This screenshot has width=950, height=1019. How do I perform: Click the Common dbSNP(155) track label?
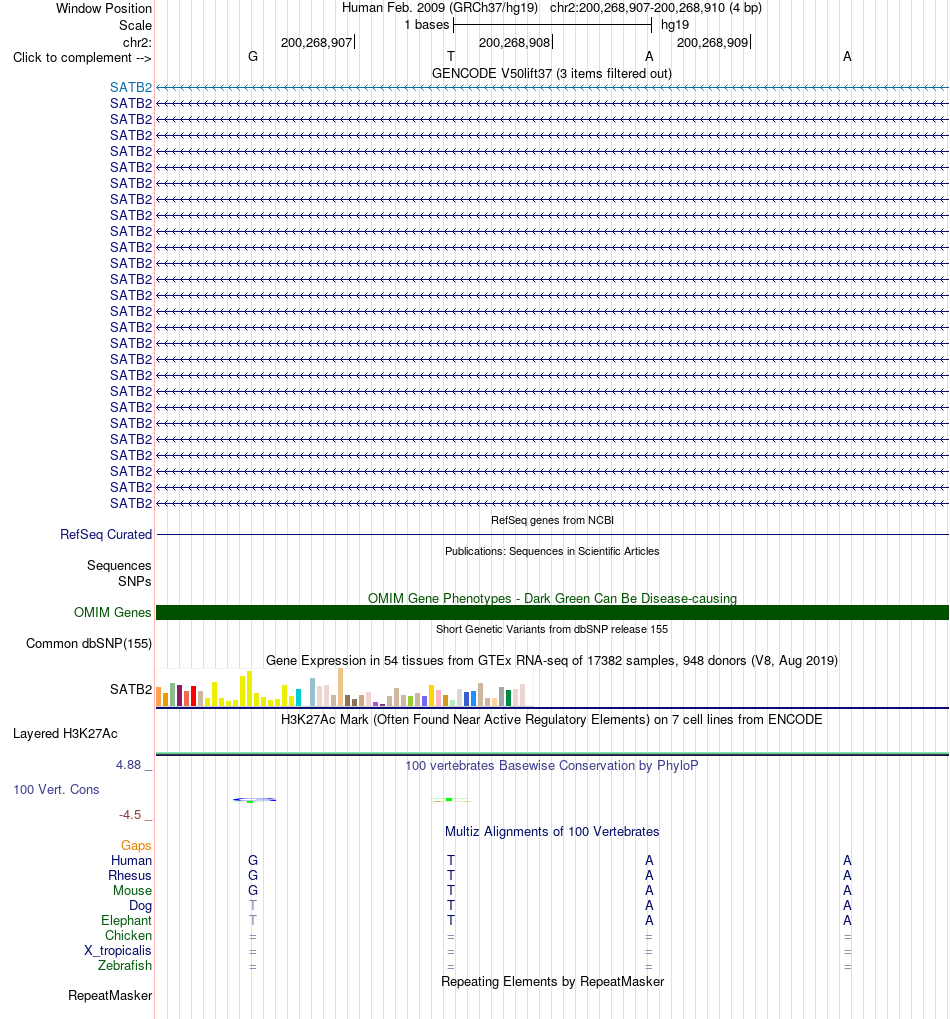[89, 643]
